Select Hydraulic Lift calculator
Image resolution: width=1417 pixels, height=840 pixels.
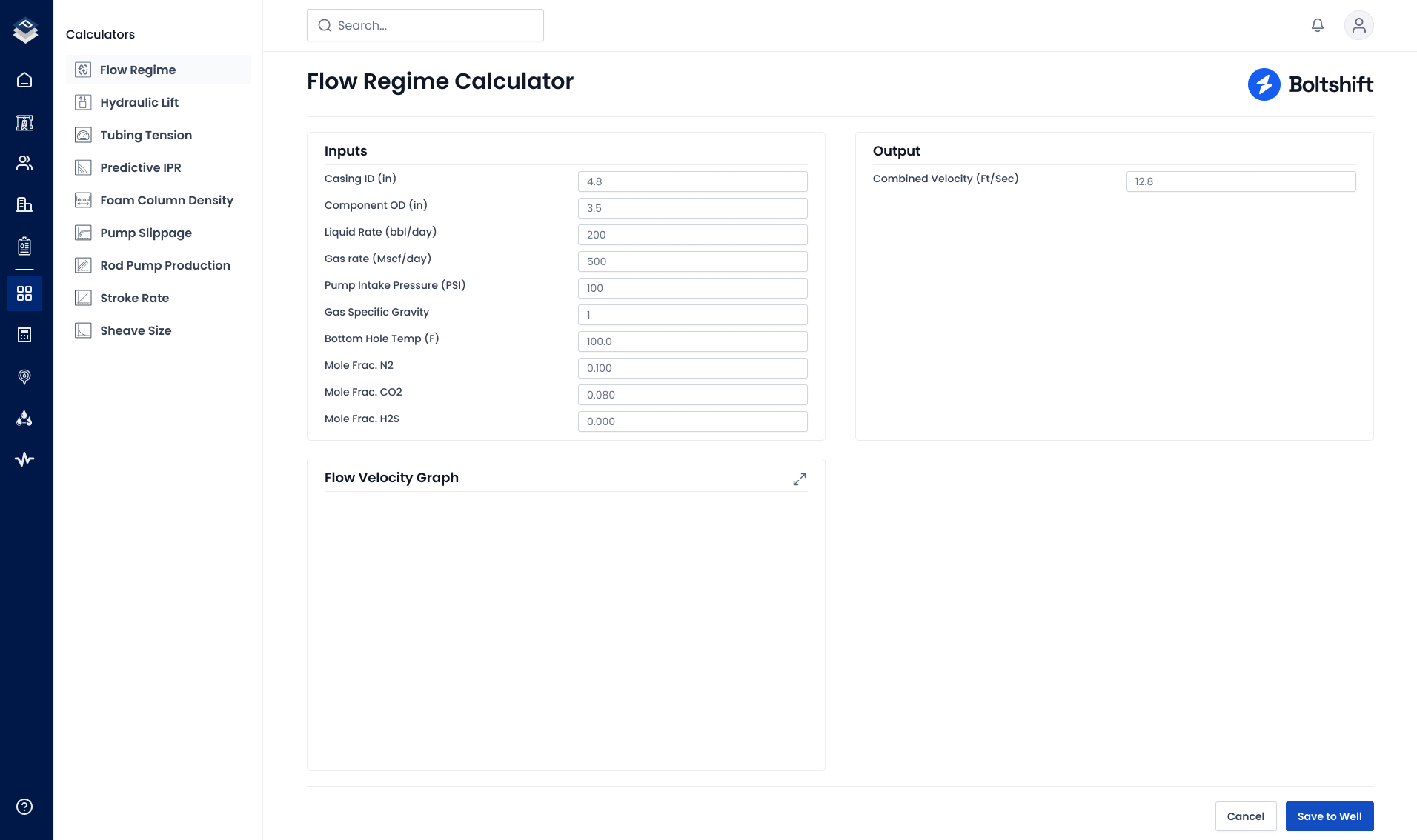coord(139,102)
